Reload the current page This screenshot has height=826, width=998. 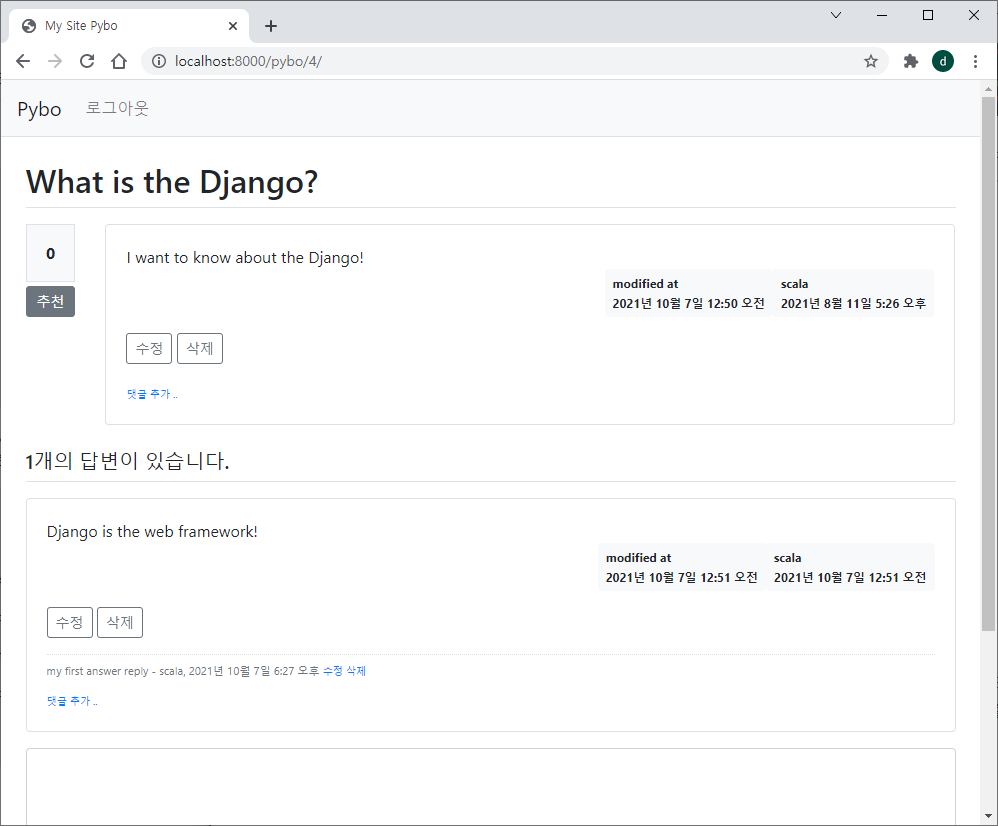pos(87,61)
